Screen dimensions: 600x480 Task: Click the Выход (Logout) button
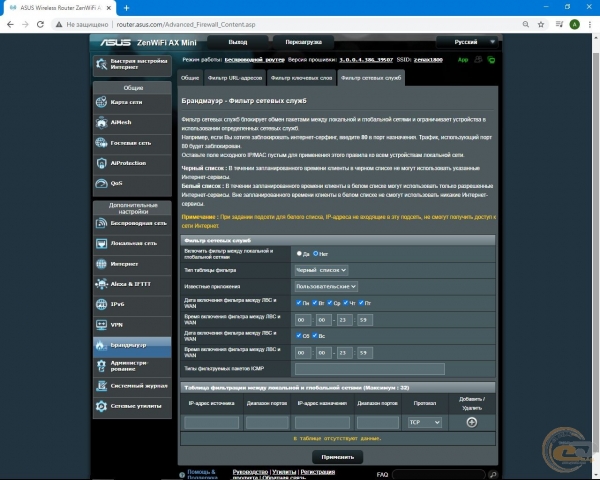coord(238,42)
